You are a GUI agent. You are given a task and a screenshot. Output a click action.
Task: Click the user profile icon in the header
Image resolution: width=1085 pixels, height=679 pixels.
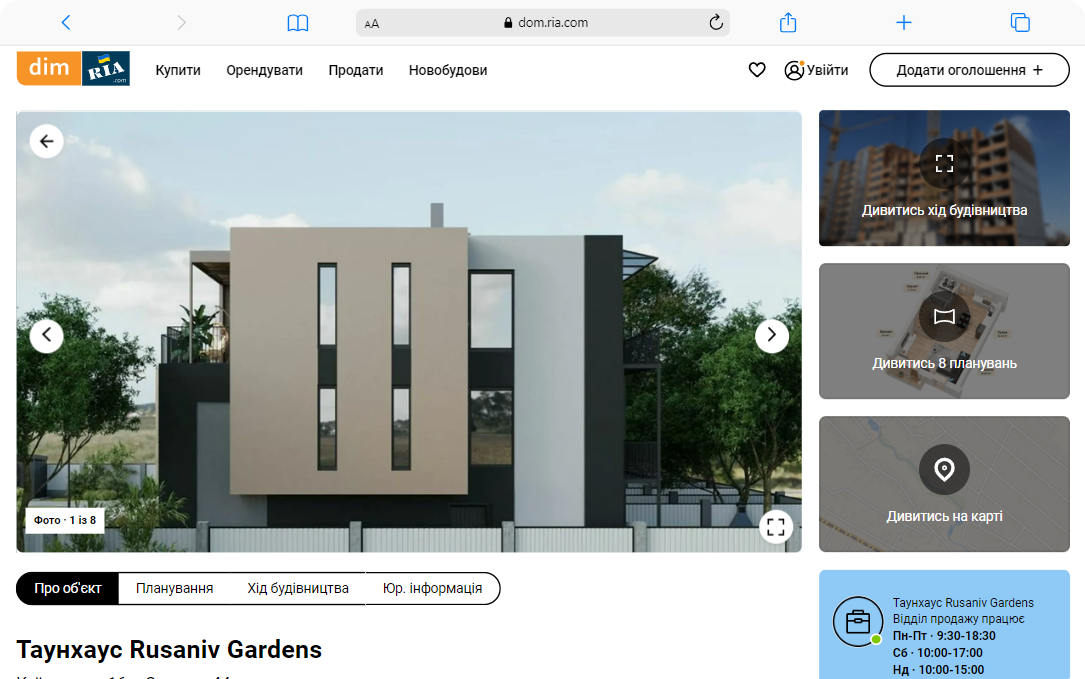(x=794, y=70)
